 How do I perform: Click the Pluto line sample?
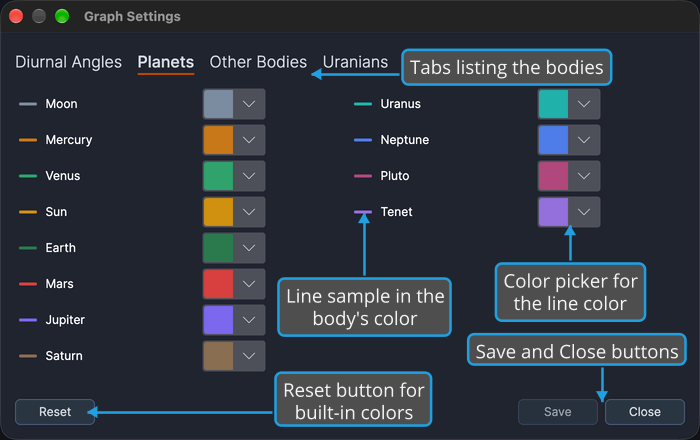pyautogui.click(x=362, y=176)
